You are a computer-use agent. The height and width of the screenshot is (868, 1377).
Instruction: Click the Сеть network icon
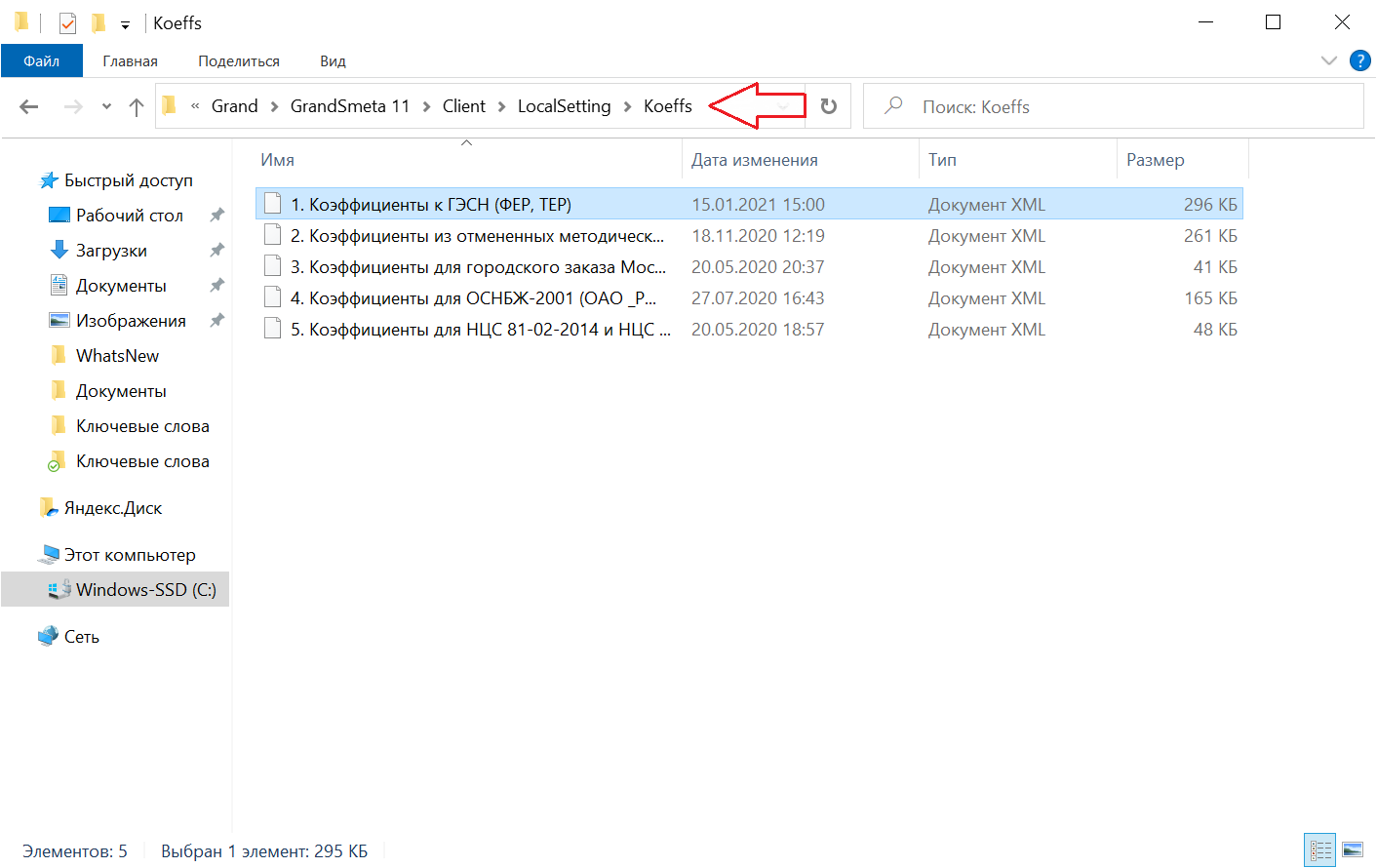49,636
